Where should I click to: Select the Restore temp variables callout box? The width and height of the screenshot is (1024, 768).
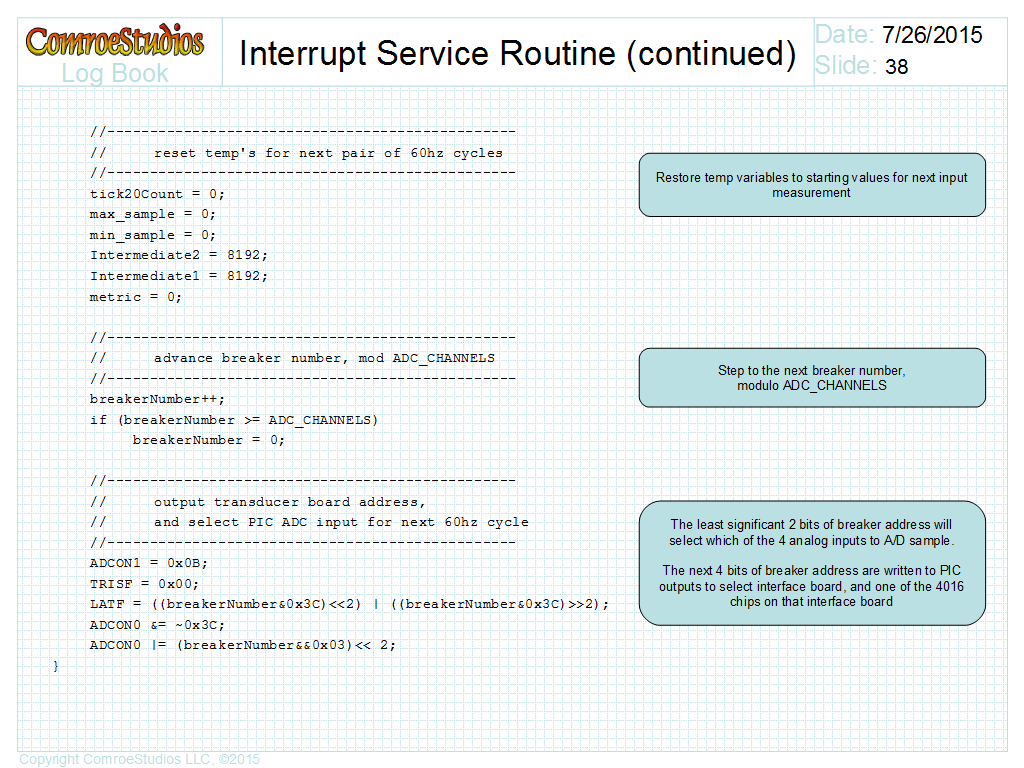coord(812,185)
